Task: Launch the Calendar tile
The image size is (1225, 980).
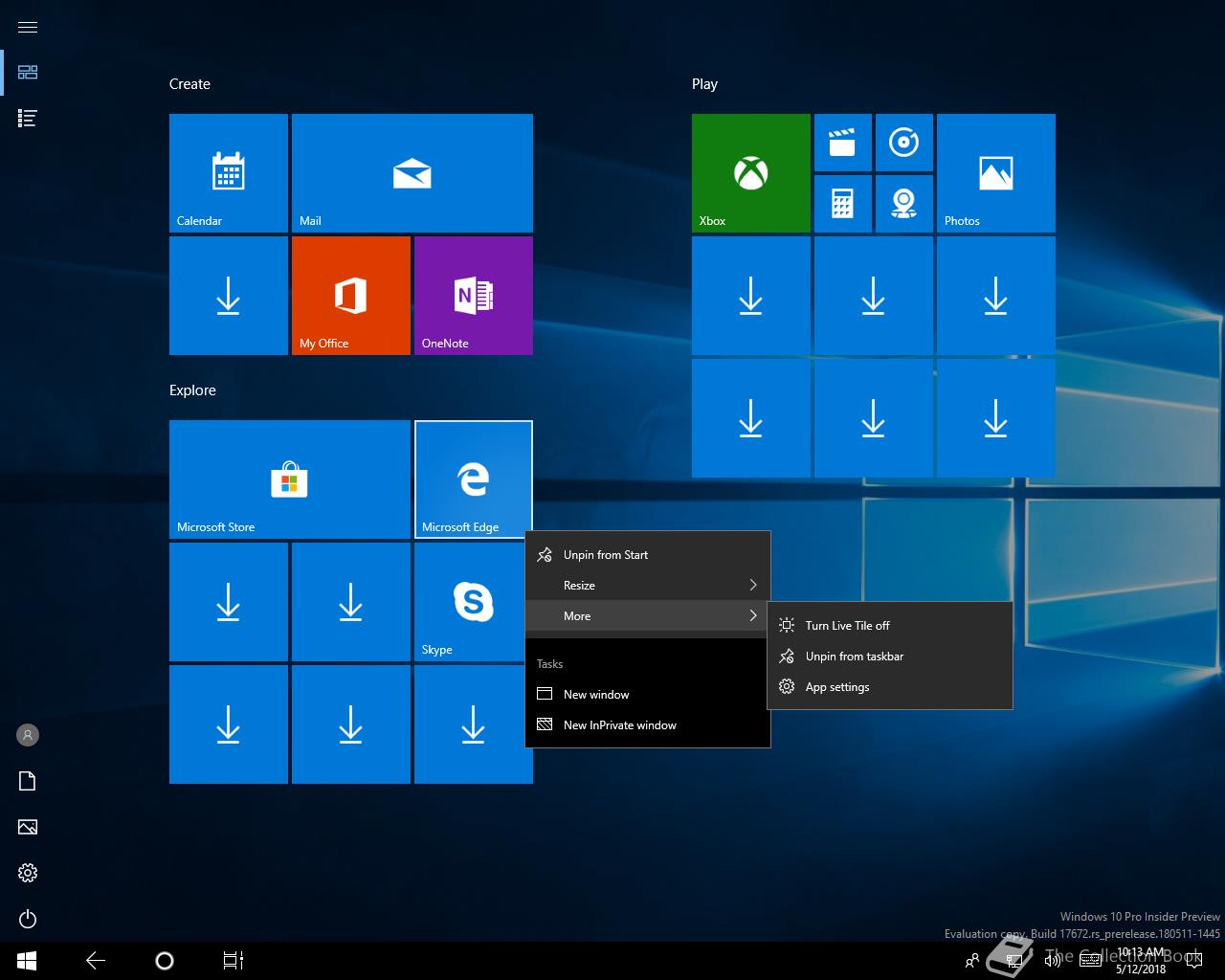Action: (x=229, y=173)
